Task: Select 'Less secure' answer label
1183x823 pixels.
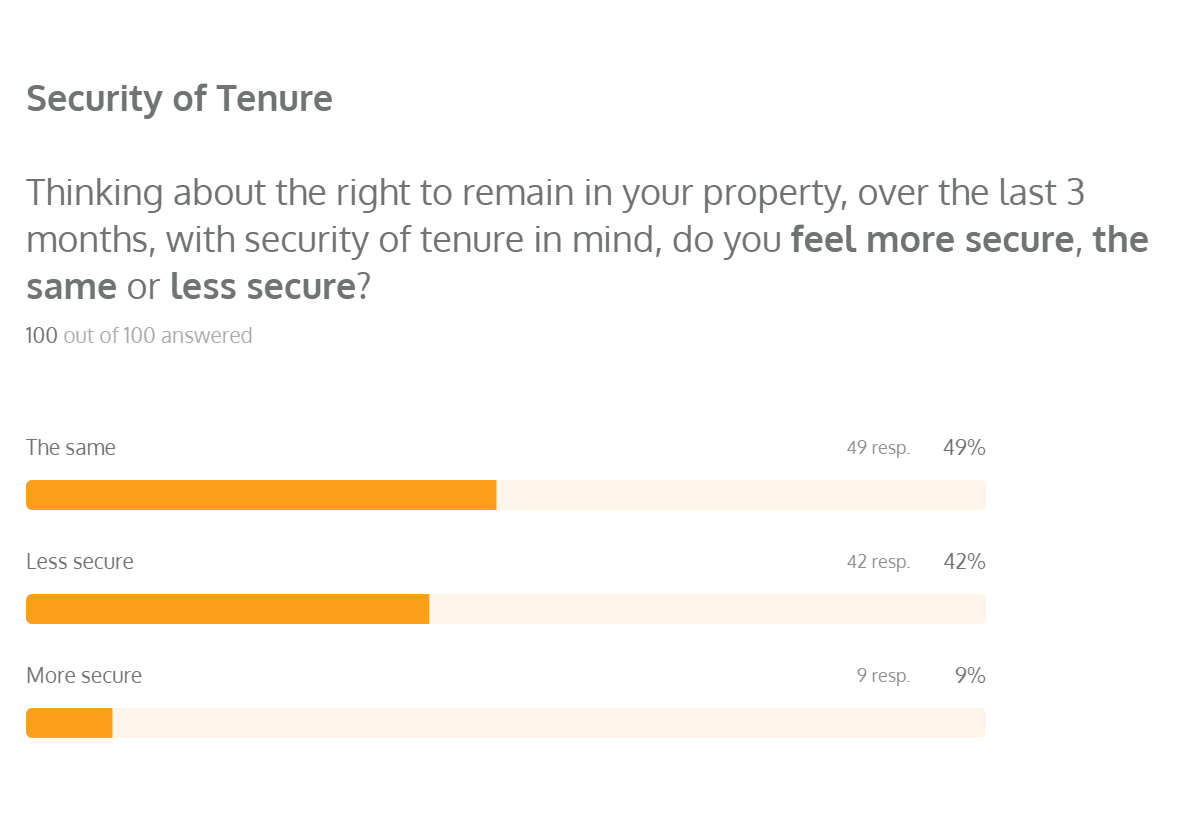Action: 80,562
